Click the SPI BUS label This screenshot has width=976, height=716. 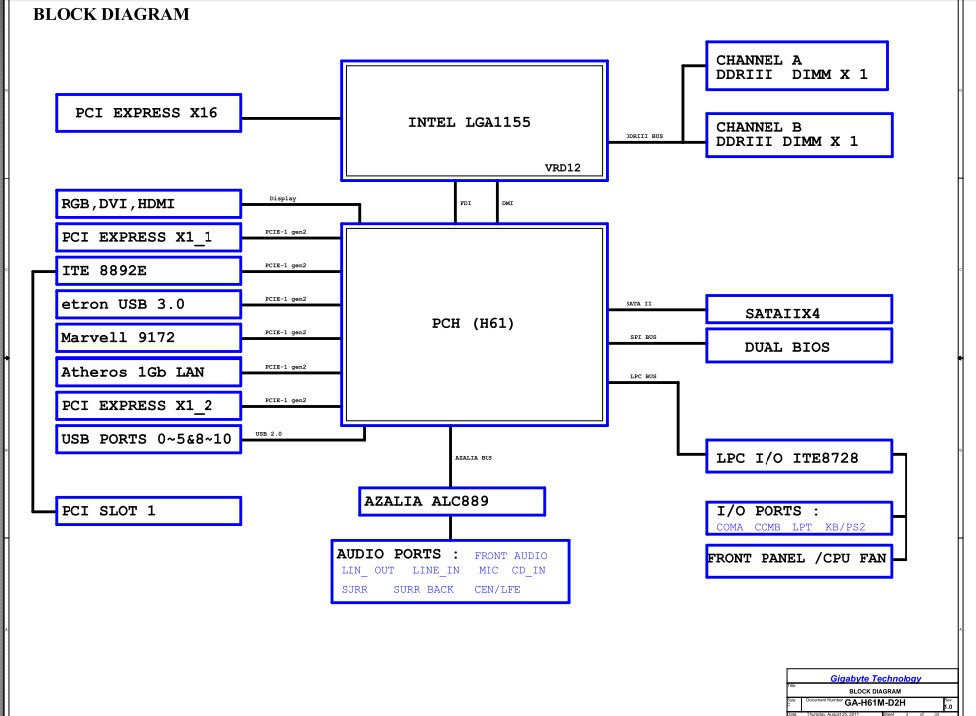[643, 337]
